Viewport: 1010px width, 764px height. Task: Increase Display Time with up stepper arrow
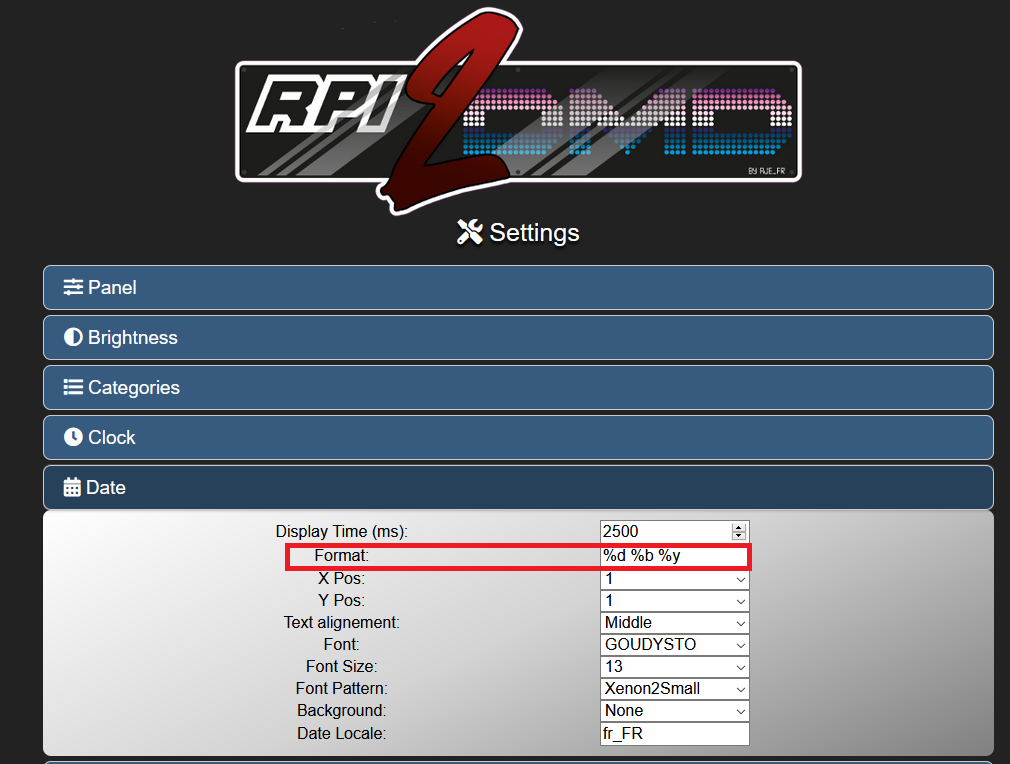[739, 528]
